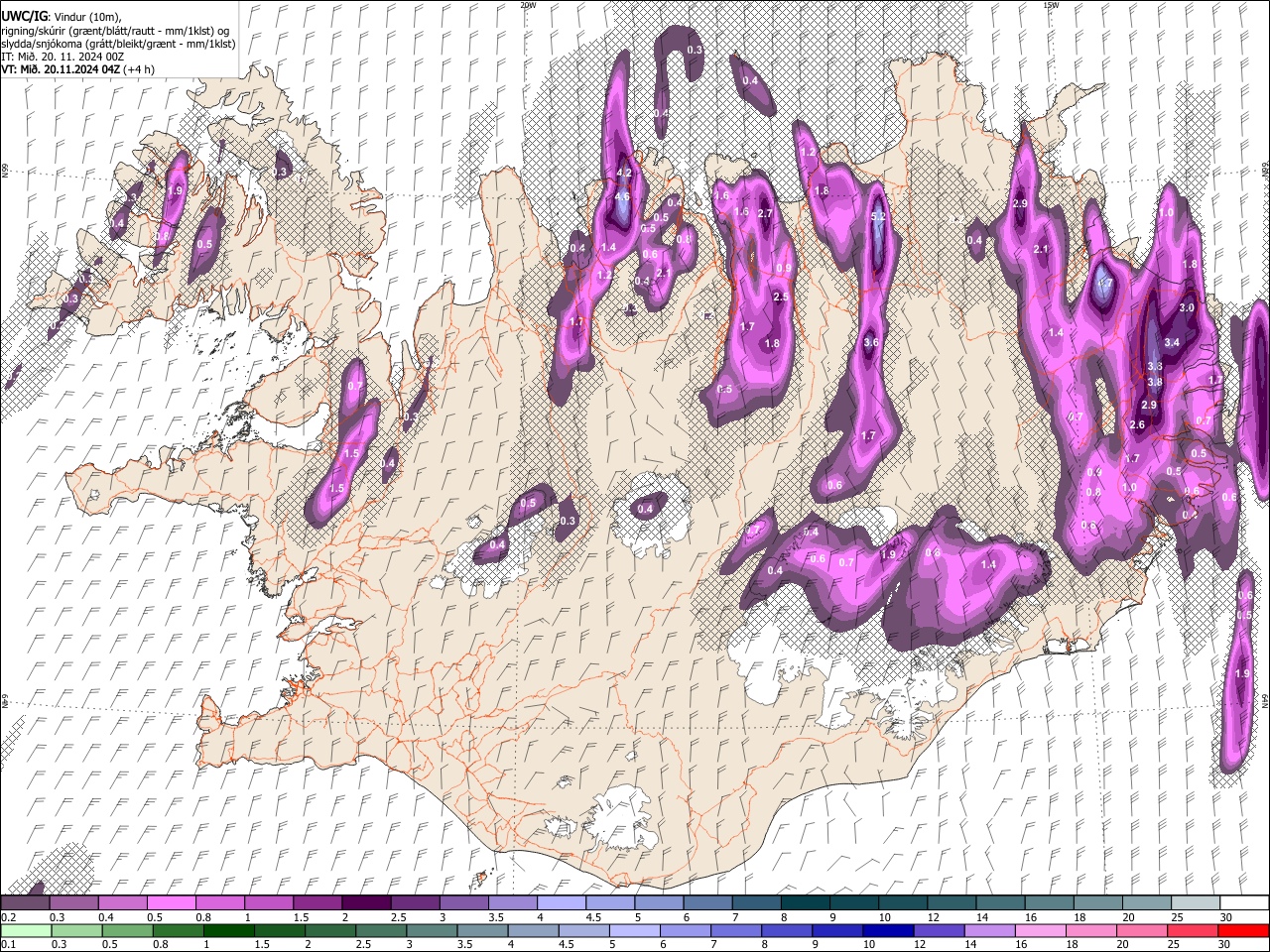Click the 0.1 label on the rain scale
Image resolution: width=1270 pixels, height=952 pixels.
(8, 944)
